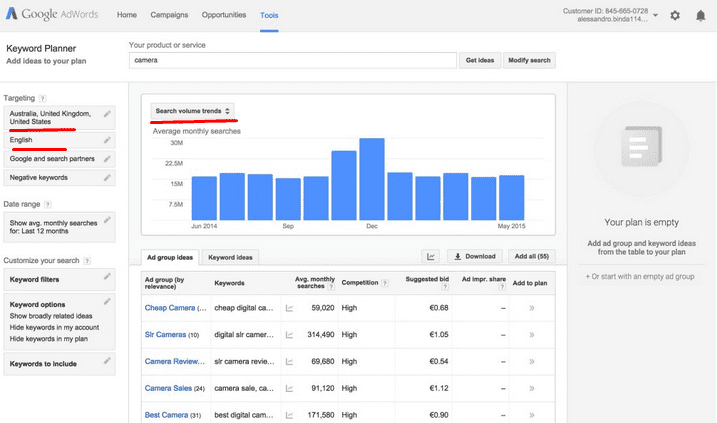Click 'Hide keywords in my account' text
Screen dimensions: 717x423
pyautogui.click(x=54, y=327)
